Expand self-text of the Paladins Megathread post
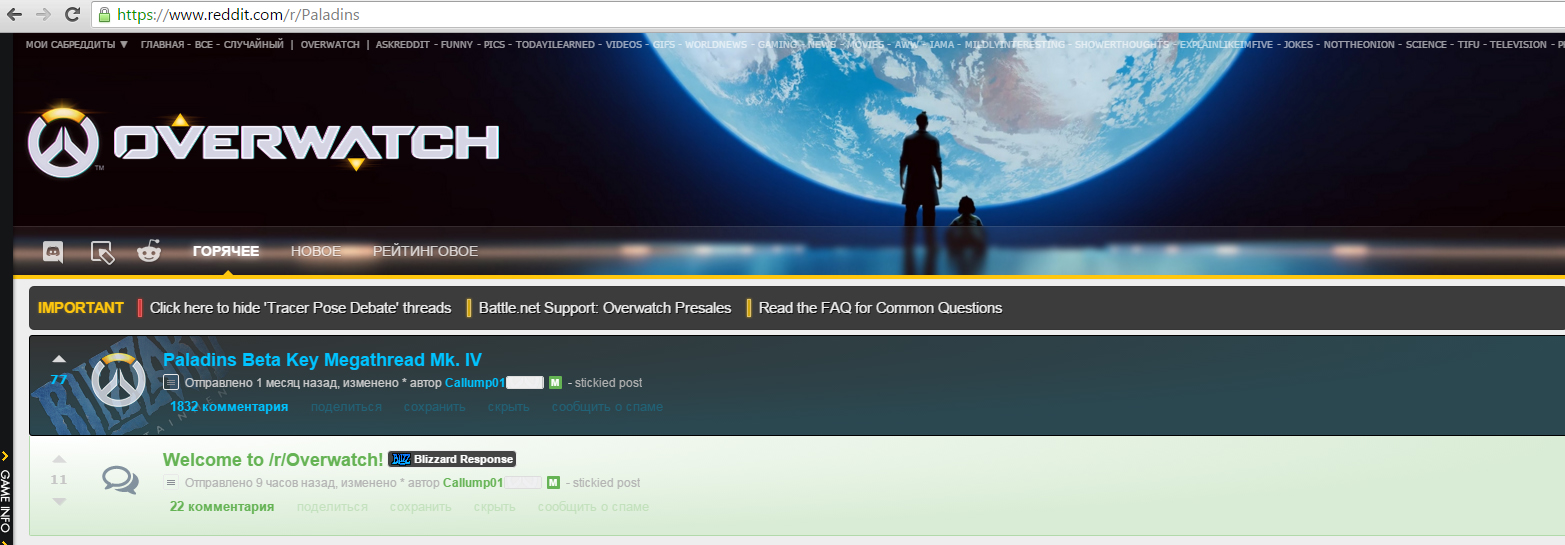Screen dimensions: 1565x545 171,382
